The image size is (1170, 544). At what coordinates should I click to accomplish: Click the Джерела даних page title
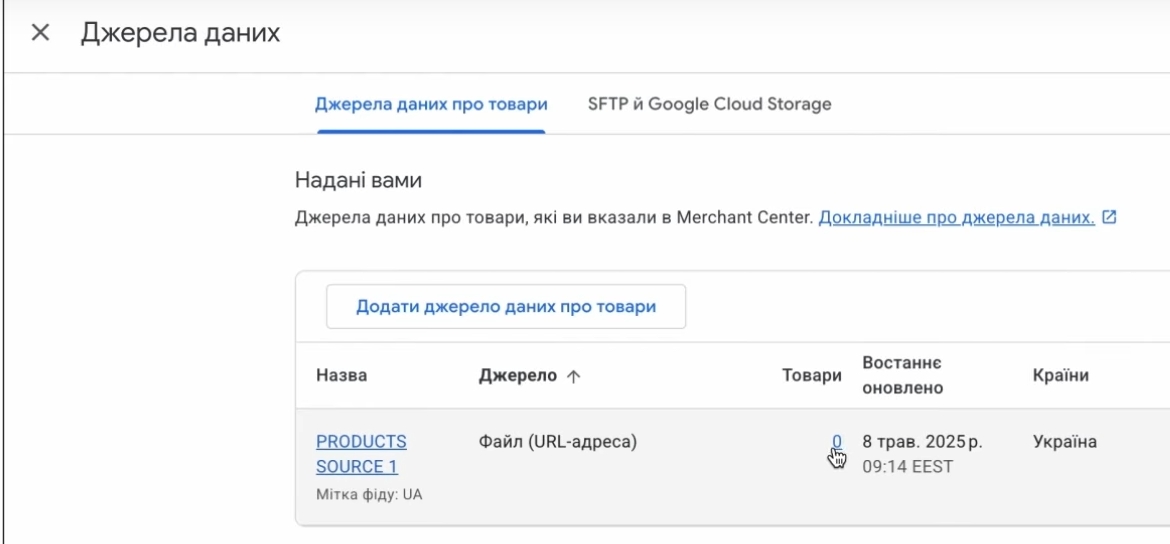click(180, 33)
